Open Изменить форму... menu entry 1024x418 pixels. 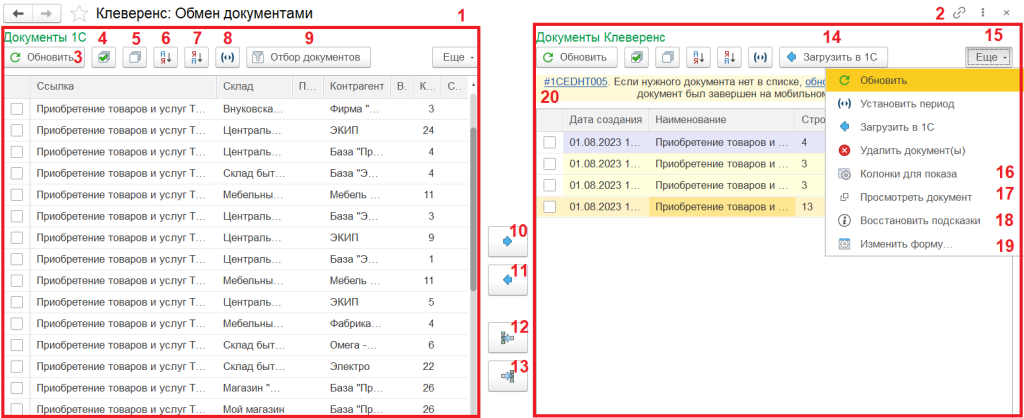[924, 244]
